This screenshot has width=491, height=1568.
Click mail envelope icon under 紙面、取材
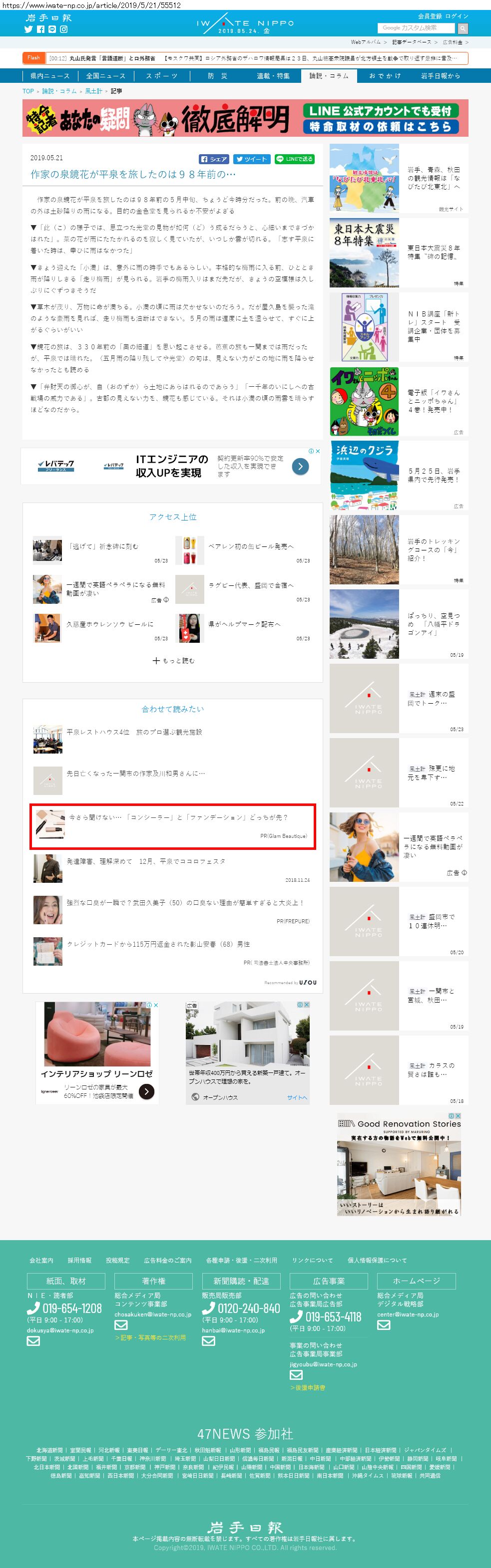[x=33, y=1340]
